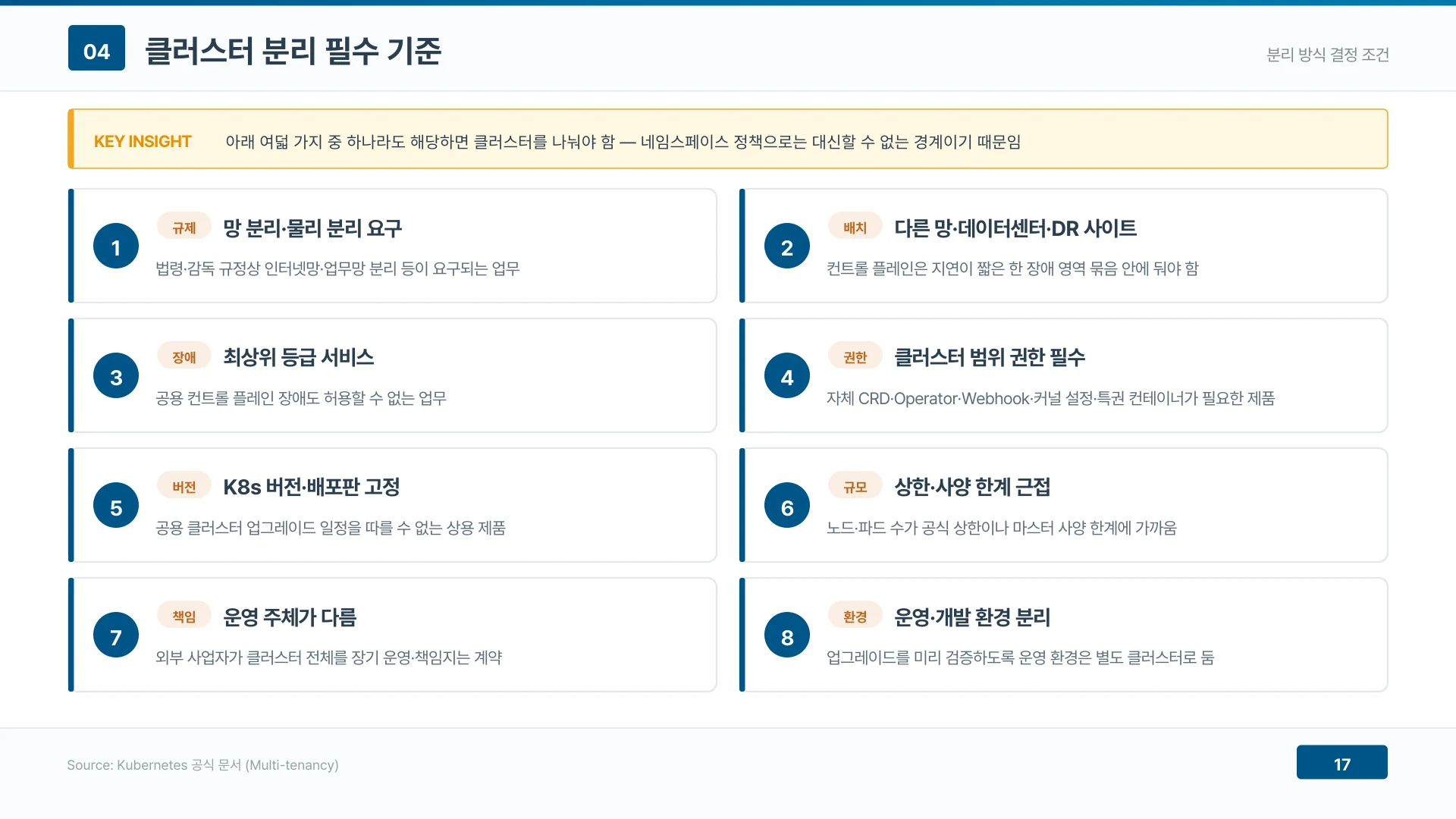Select the title 클러스터 분리 필수 기준
The height and width of the screenshot is (819, 1456).
click(x=293, y=51)
